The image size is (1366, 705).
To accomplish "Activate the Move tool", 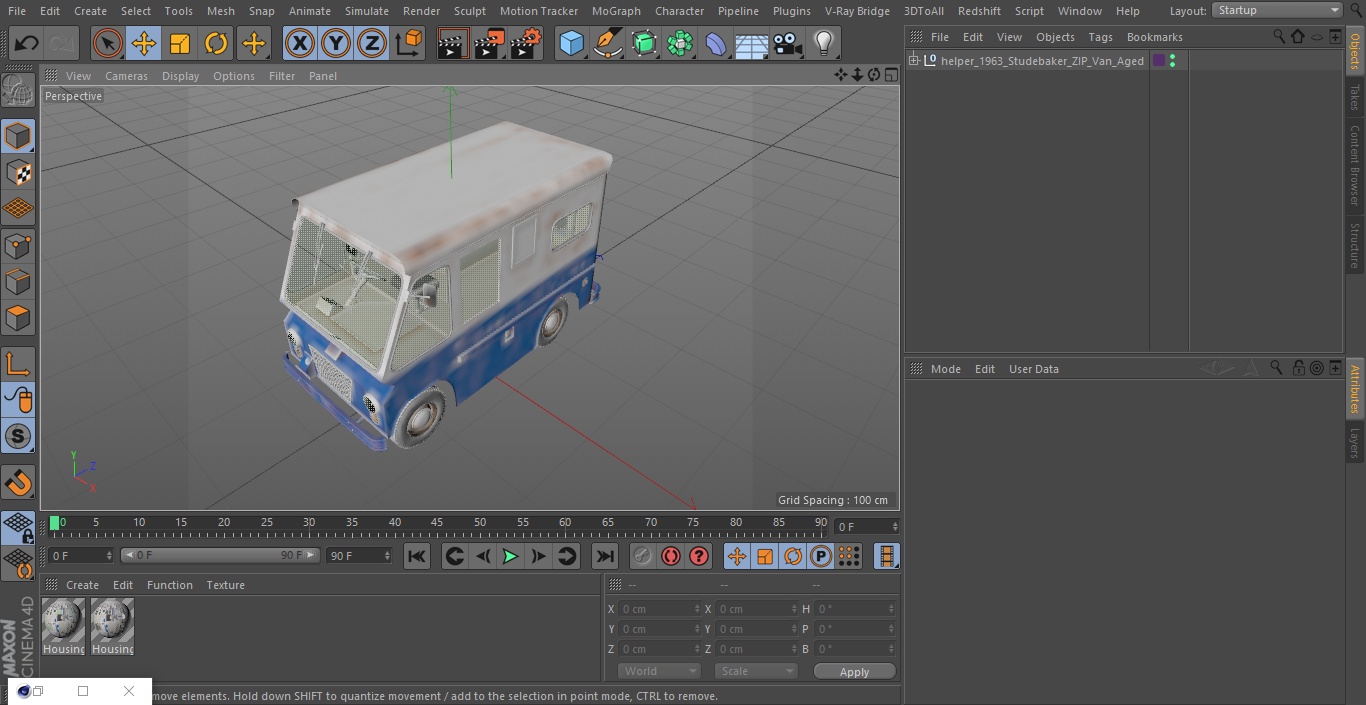I will pos(143,43).
